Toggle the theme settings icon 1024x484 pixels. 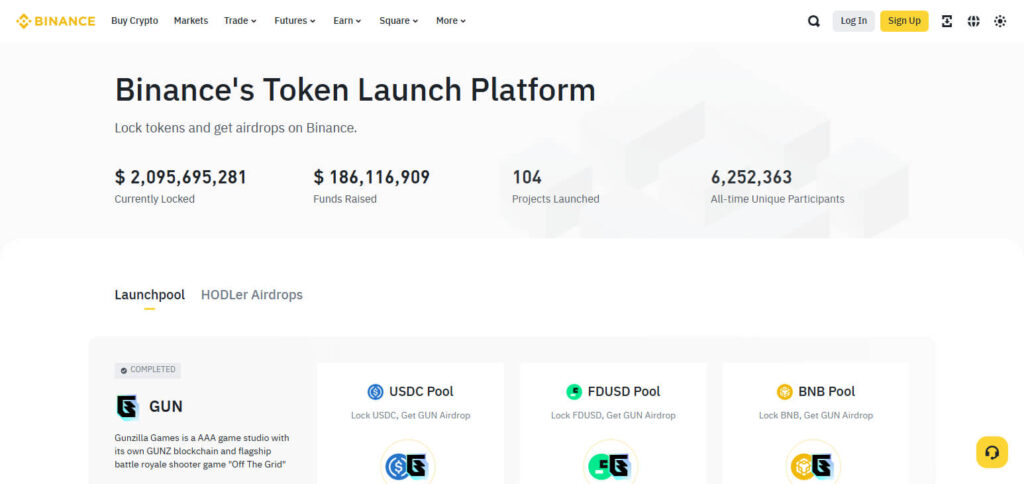pos(1000,21)
